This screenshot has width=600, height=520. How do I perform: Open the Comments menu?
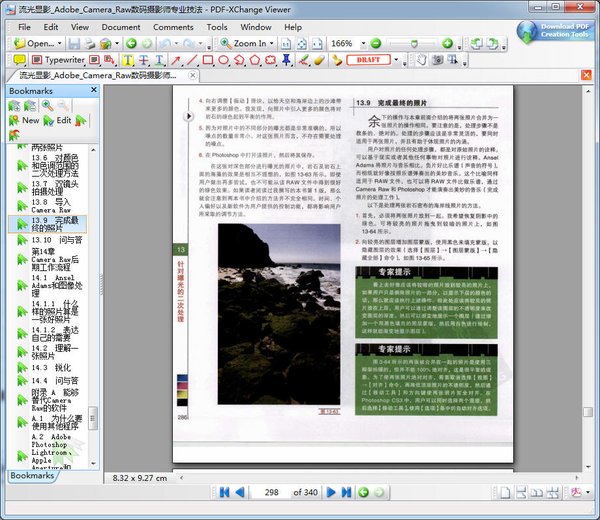(173, 27)
